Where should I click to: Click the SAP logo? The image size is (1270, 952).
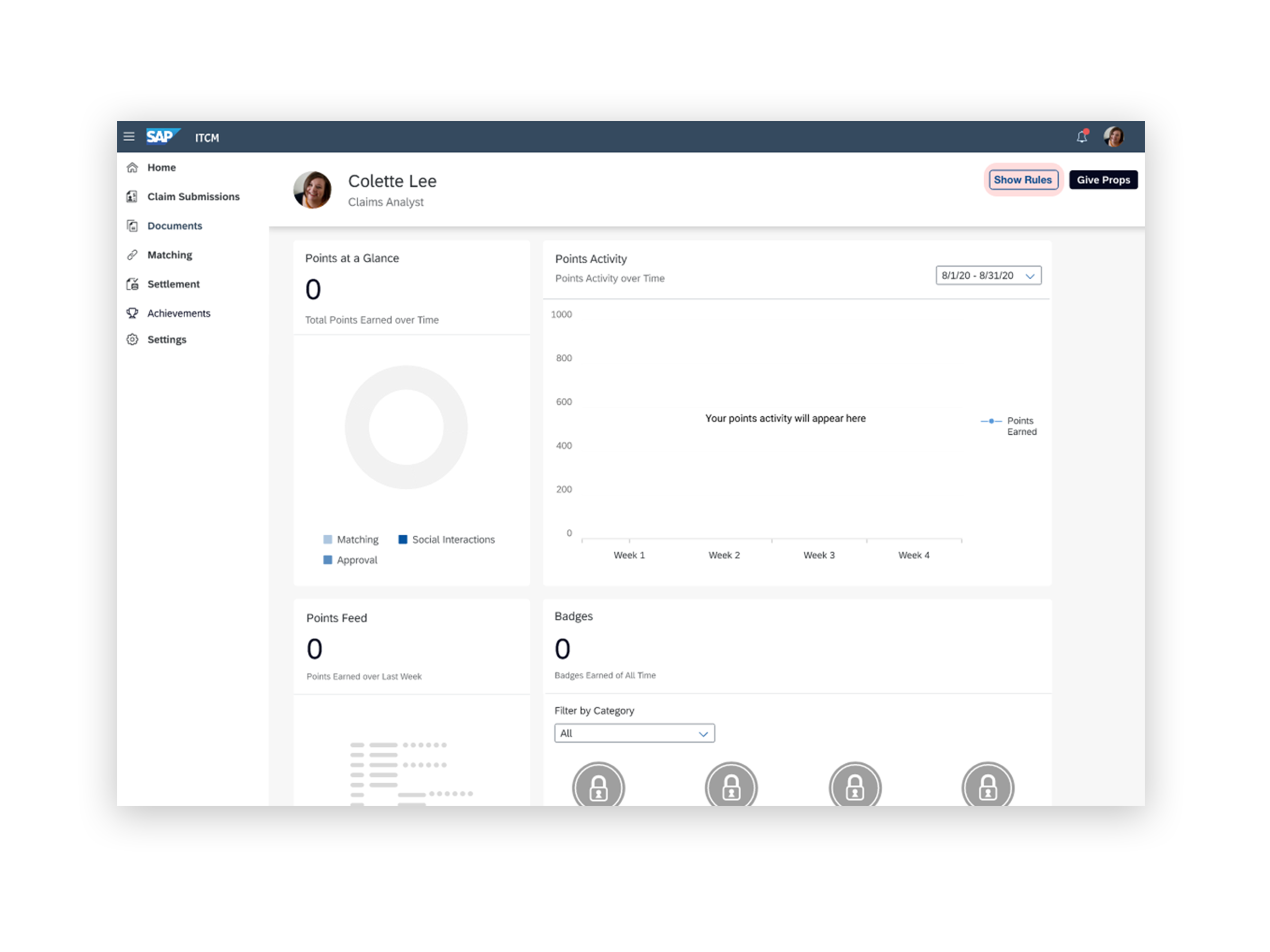[x=162, y=136]
